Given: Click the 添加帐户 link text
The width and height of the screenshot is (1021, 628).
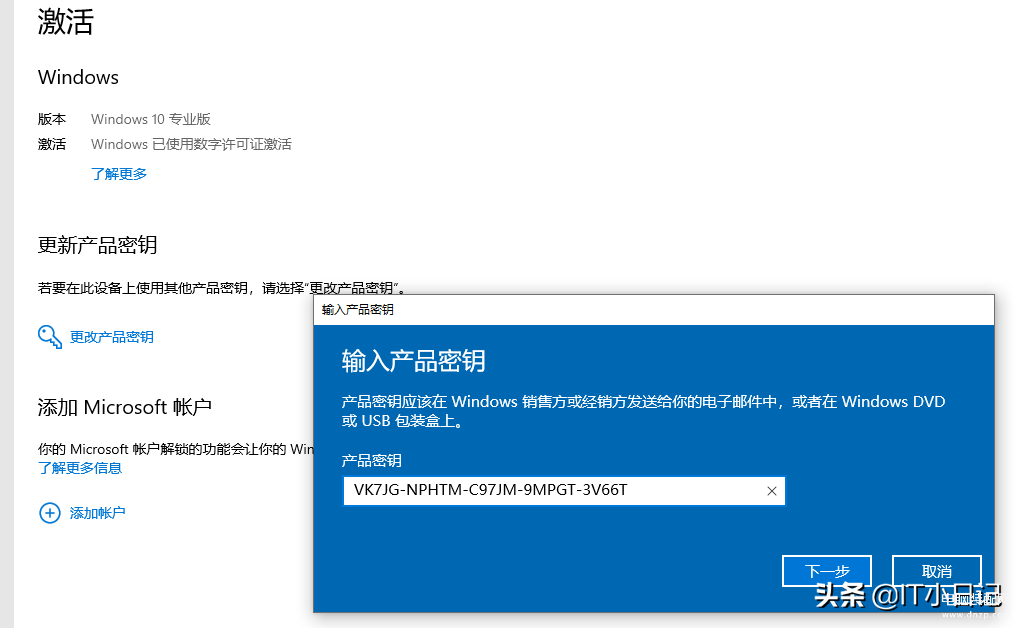Looking at the screenshot, I should click(98, 513).
